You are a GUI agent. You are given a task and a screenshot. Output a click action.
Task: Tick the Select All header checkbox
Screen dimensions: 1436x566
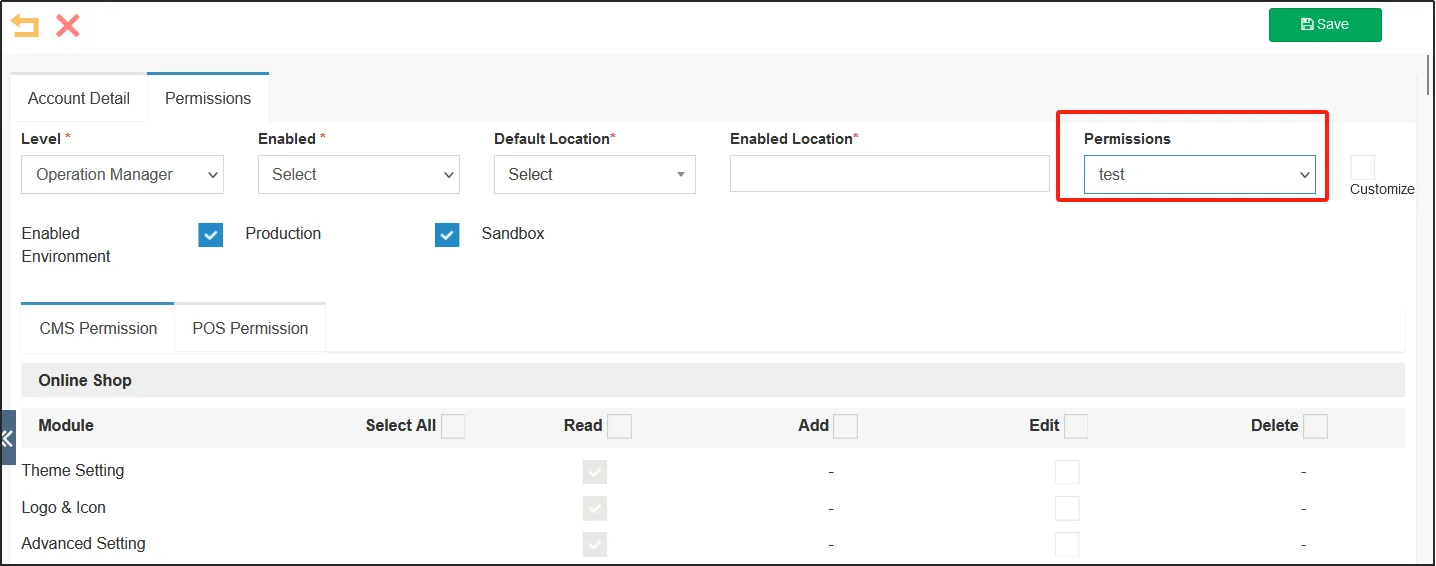[x=453, y=426]
